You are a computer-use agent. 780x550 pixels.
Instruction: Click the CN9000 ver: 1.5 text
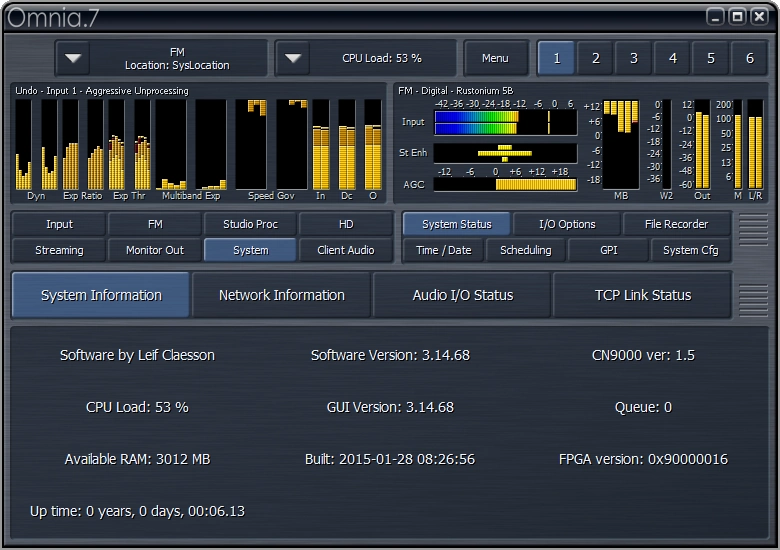(x=643, y=355)
